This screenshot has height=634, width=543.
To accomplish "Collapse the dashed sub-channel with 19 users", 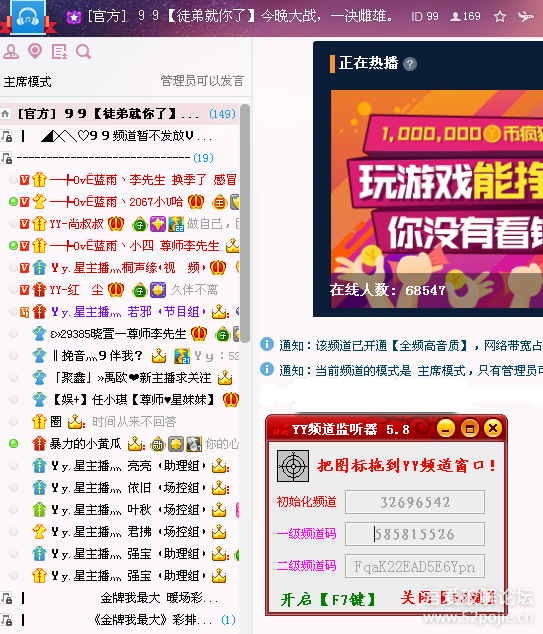I will click(120, 158).
